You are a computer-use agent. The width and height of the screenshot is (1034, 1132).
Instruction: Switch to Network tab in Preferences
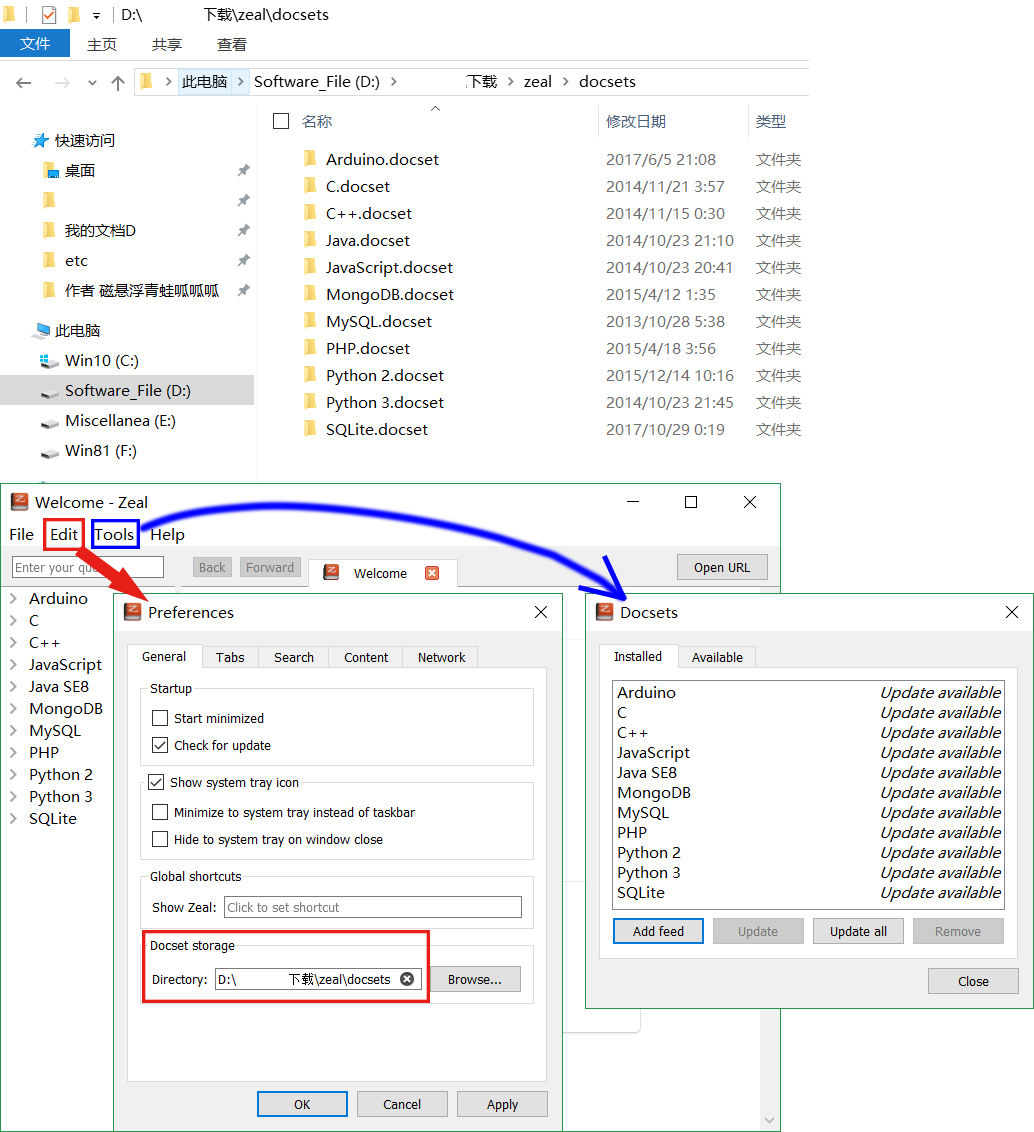coord(441,657)
